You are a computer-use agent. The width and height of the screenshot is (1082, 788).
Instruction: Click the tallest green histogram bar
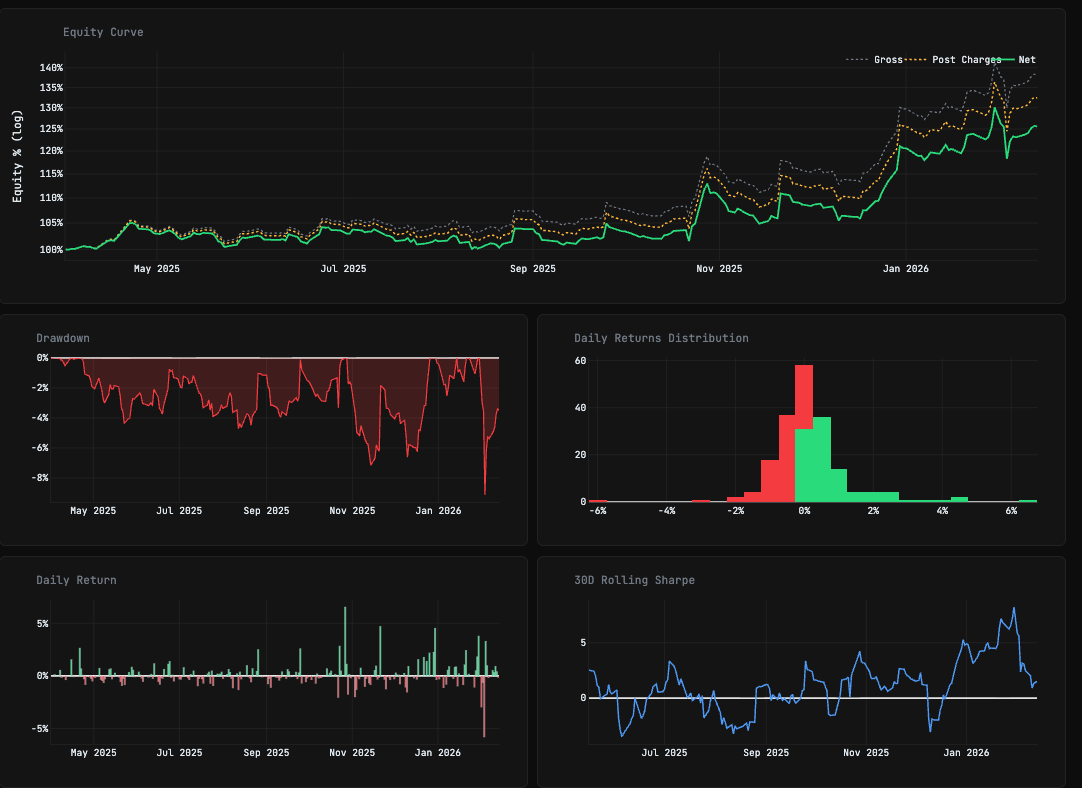click(822, 458)
